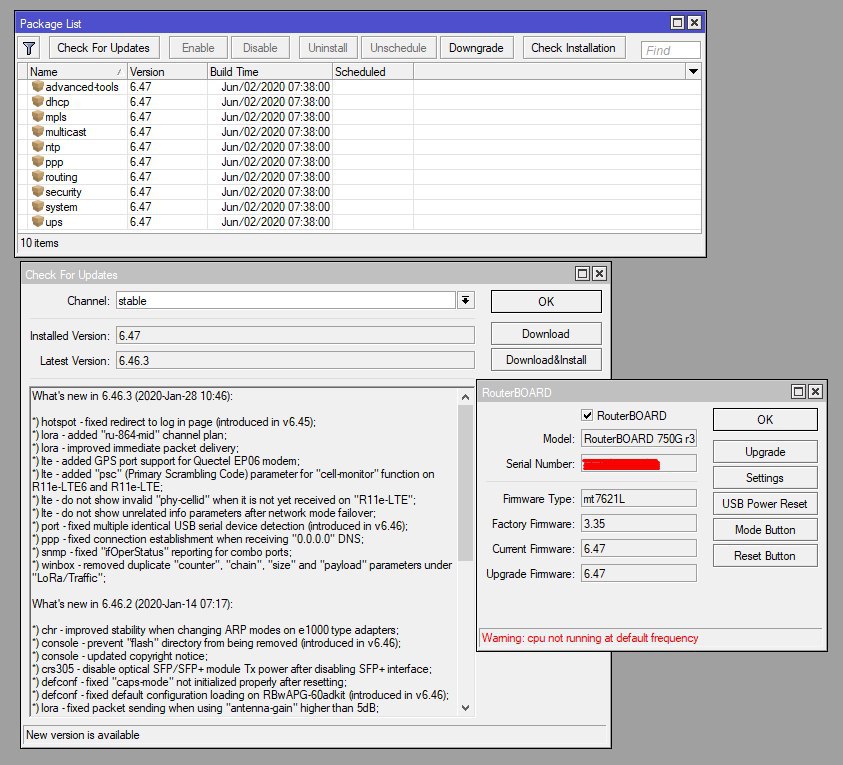Screen dimensions: 843x765
Task: Select the multicast package icon
Action: click(x=38, y=132)
